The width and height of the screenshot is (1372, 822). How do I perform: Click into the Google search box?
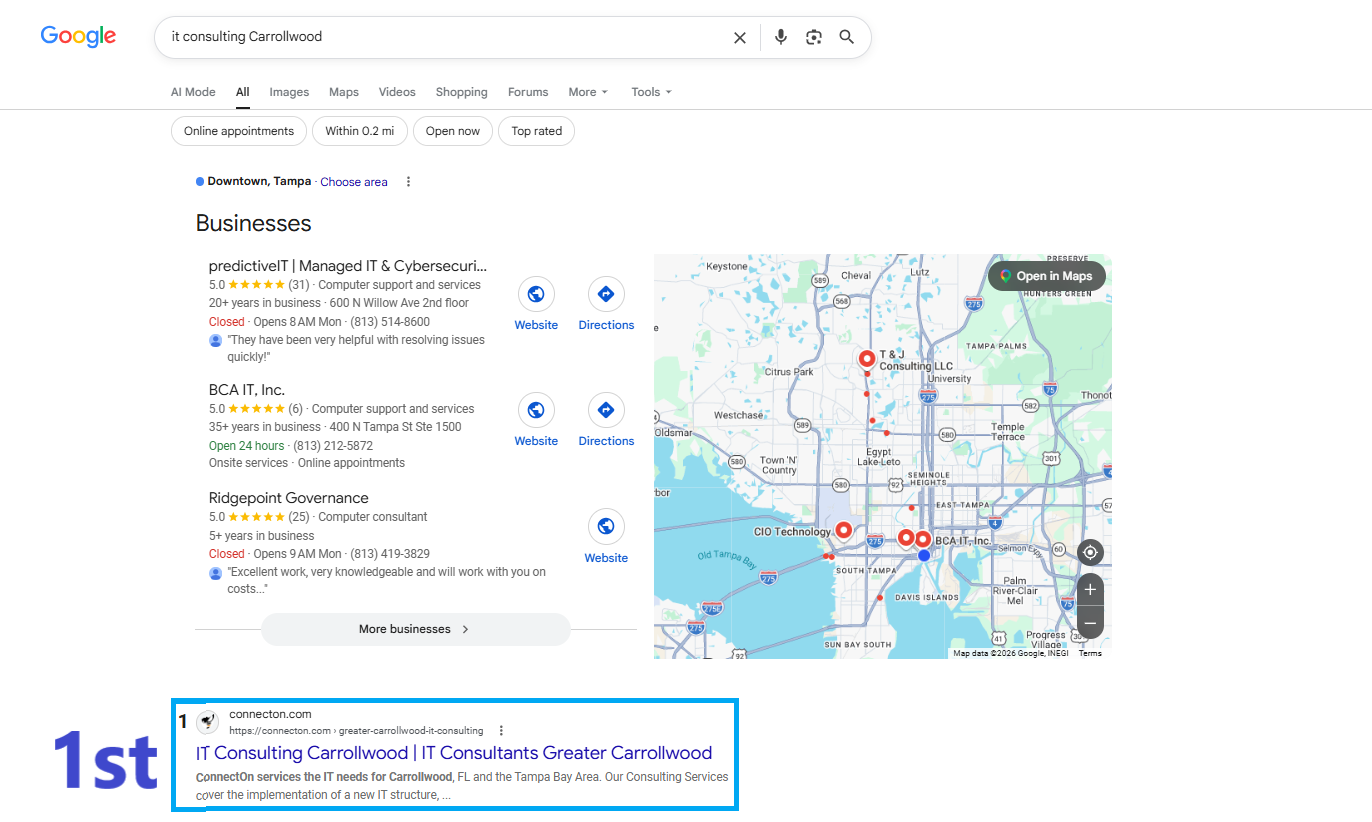(x=445, y=37)
